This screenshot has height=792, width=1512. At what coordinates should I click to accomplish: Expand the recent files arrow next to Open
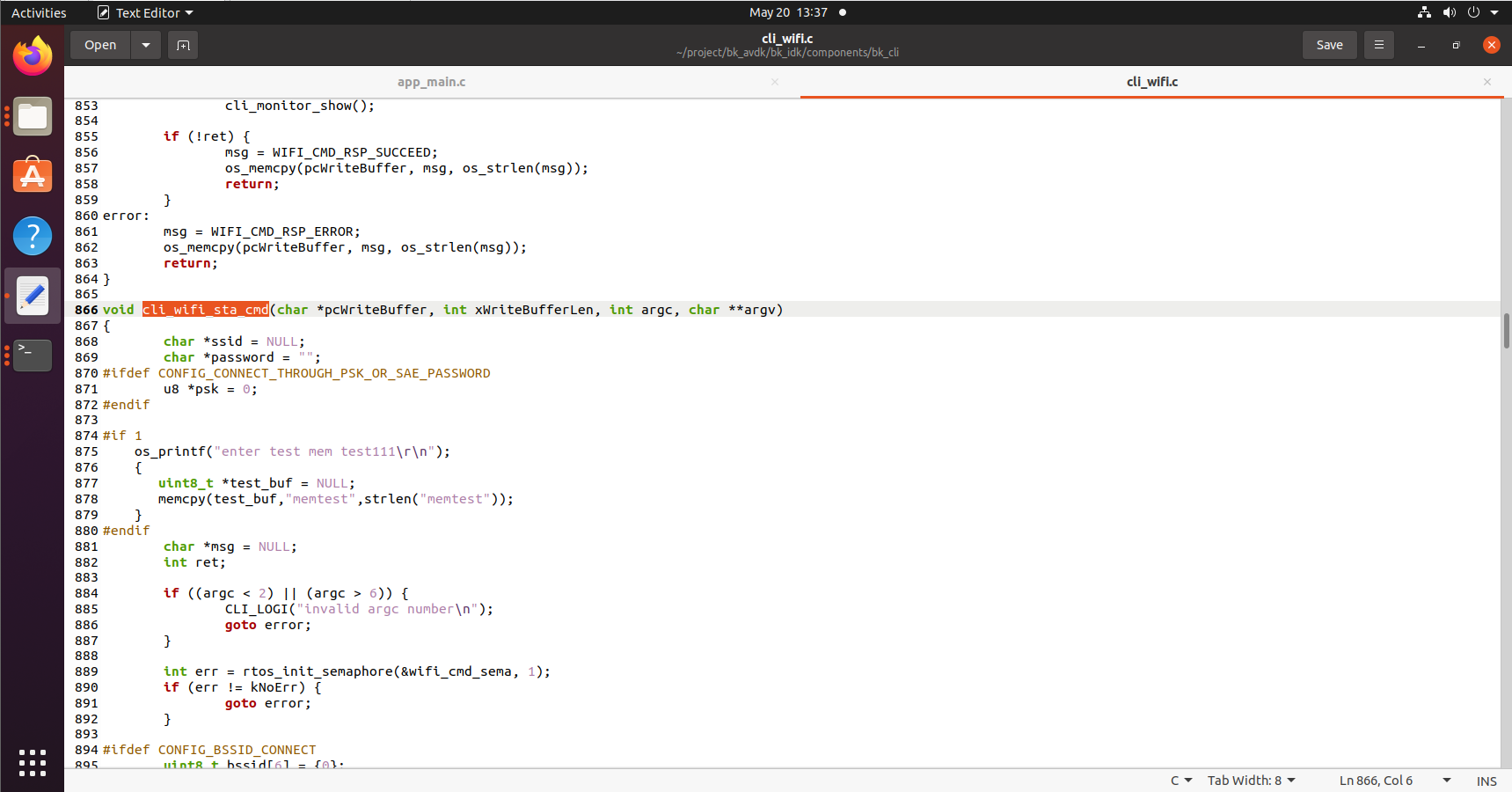[146, 45]
